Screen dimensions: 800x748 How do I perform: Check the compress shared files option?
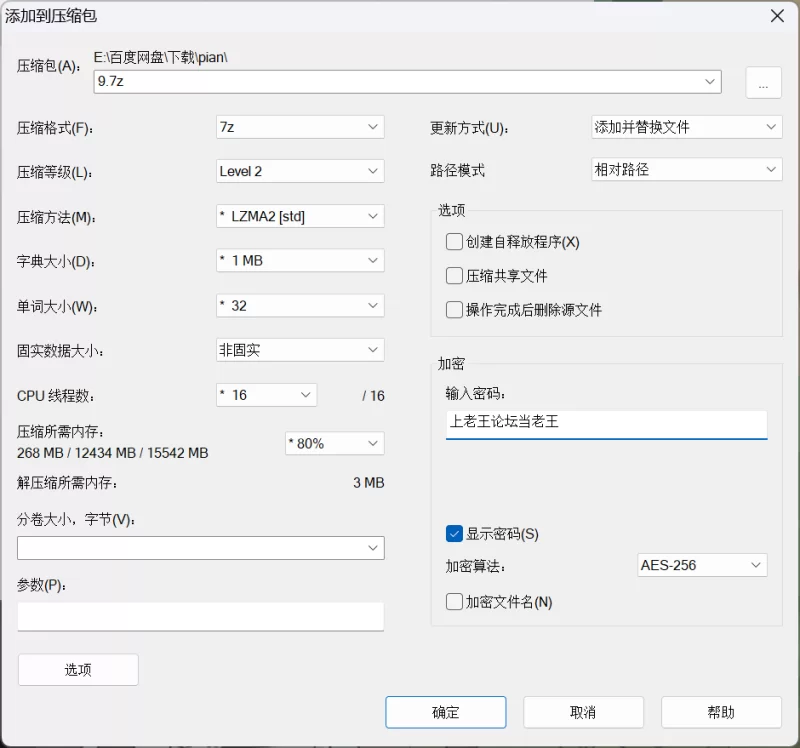click(x=454, y=276)
